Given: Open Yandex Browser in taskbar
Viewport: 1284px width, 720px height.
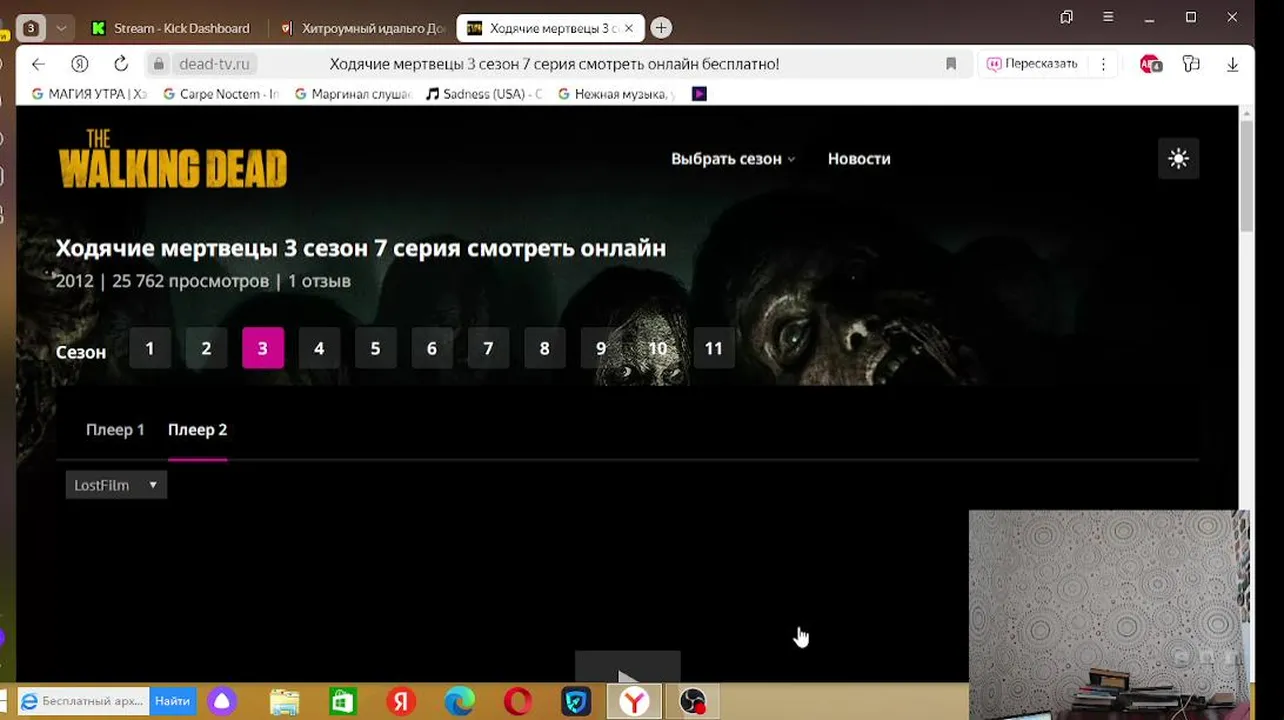Looking at the screenshot, I should (x=634, y=702).
